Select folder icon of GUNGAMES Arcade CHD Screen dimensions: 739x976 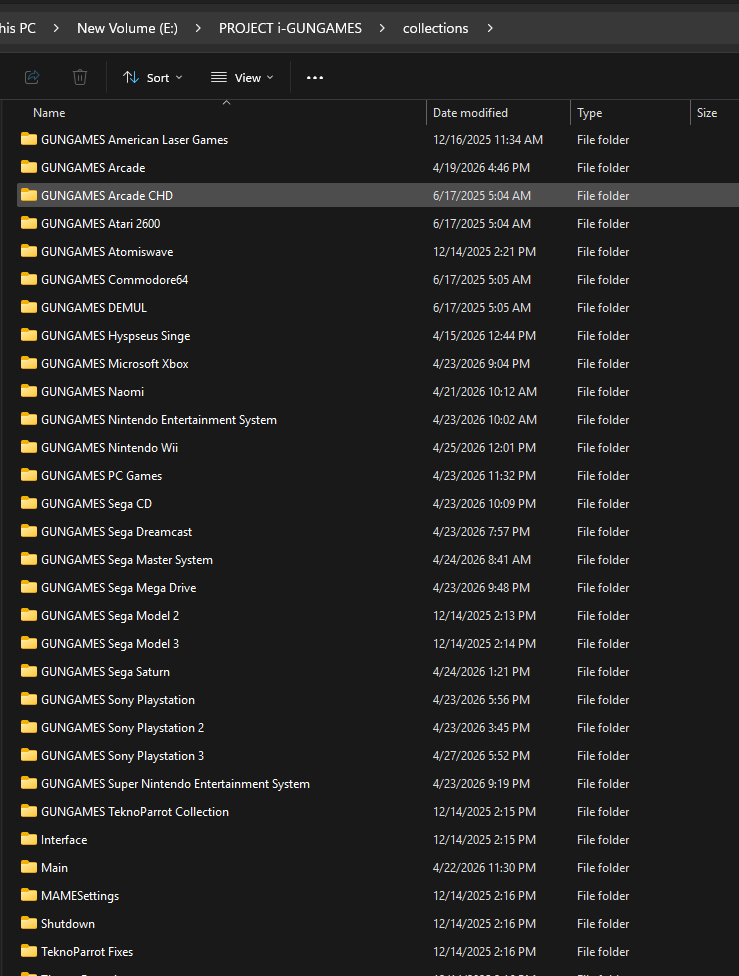tap(29, 195)
